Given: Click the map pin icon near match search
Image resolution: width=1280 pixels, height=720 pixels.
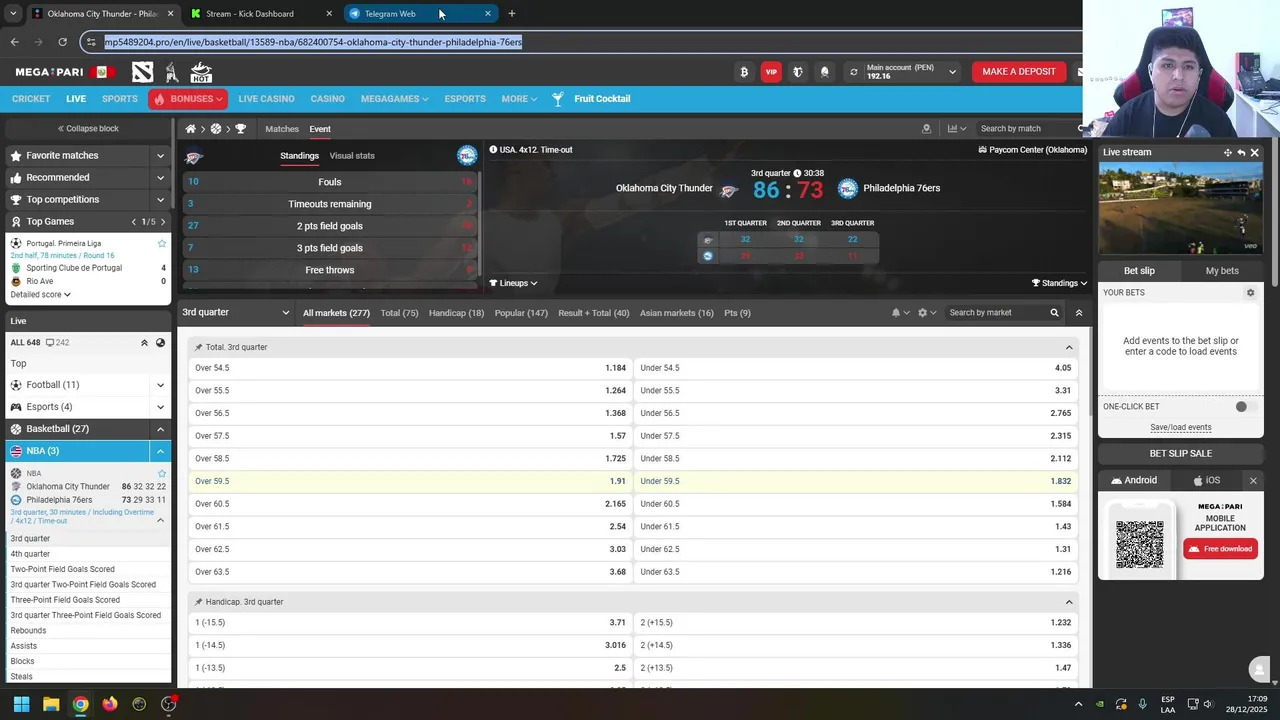Looking at the screenshot, I should coord(926,129).
